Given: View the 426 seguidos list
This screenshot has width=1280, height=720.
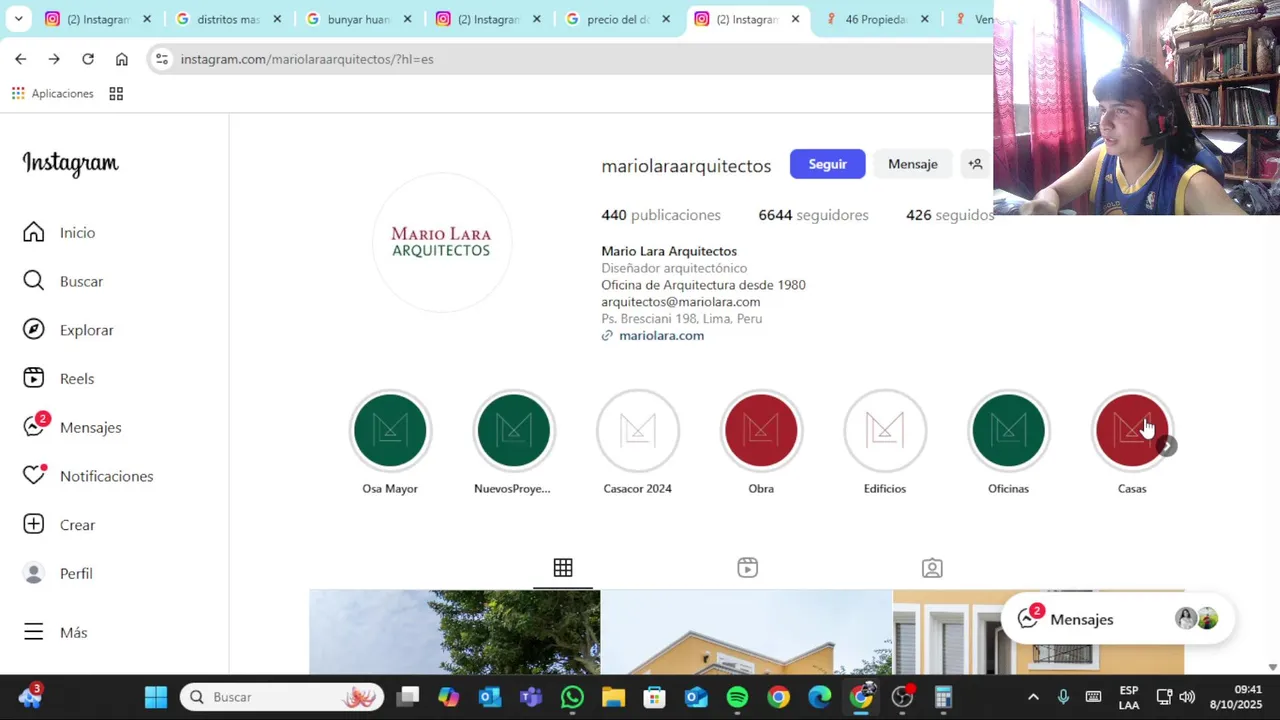Looking at the screenshot, I should 949,215.
